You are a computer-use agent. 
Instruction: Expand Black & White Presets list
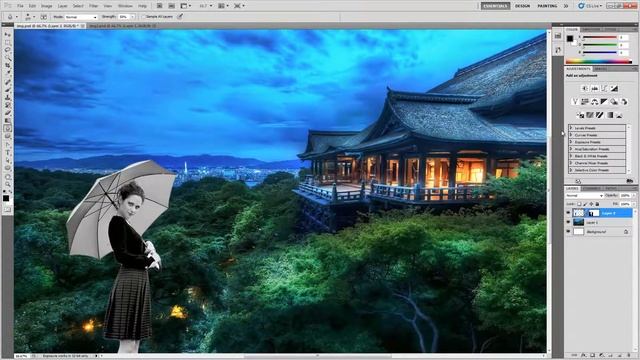571,156
